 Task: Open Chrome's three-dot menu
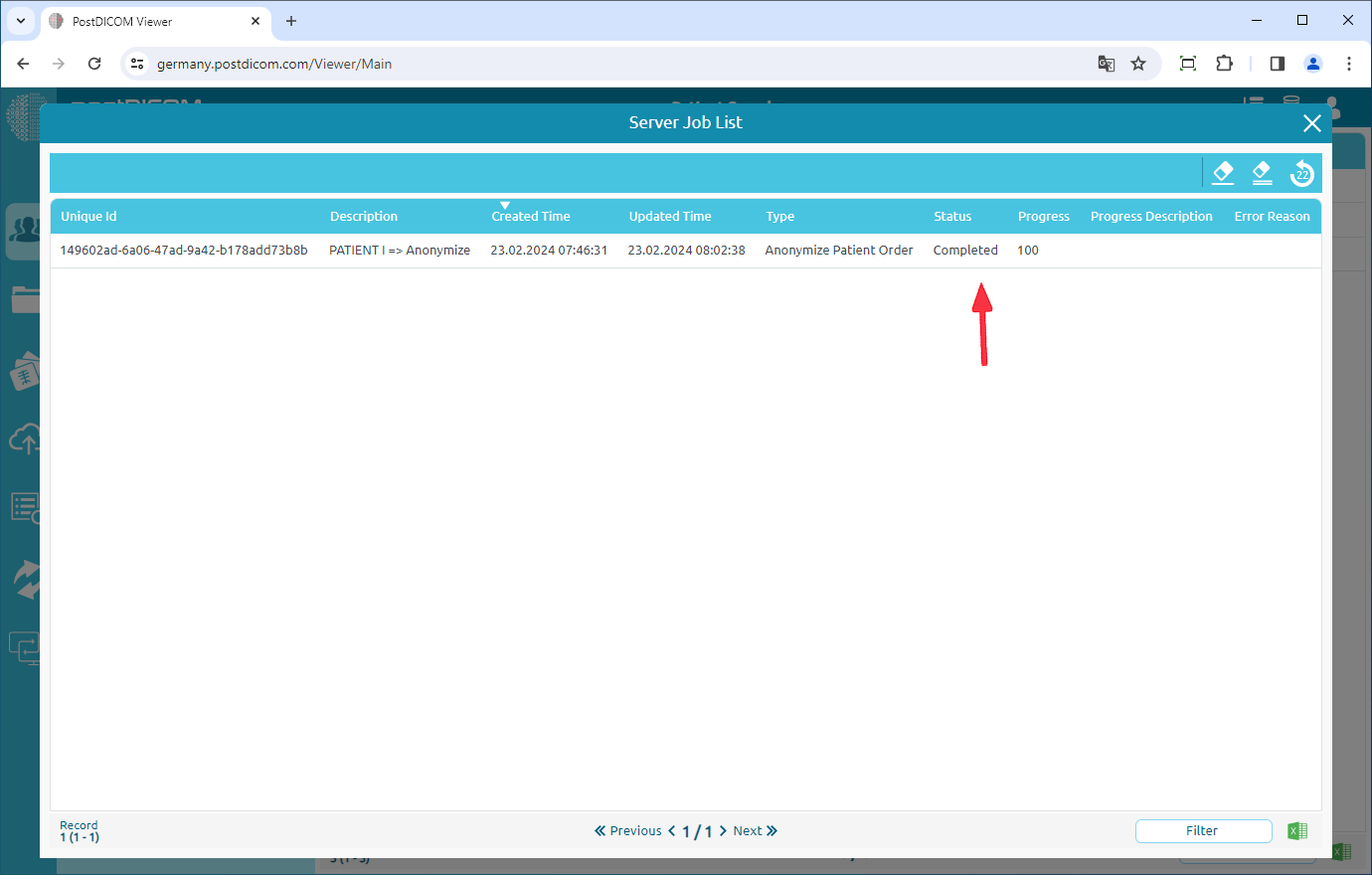1349,63
